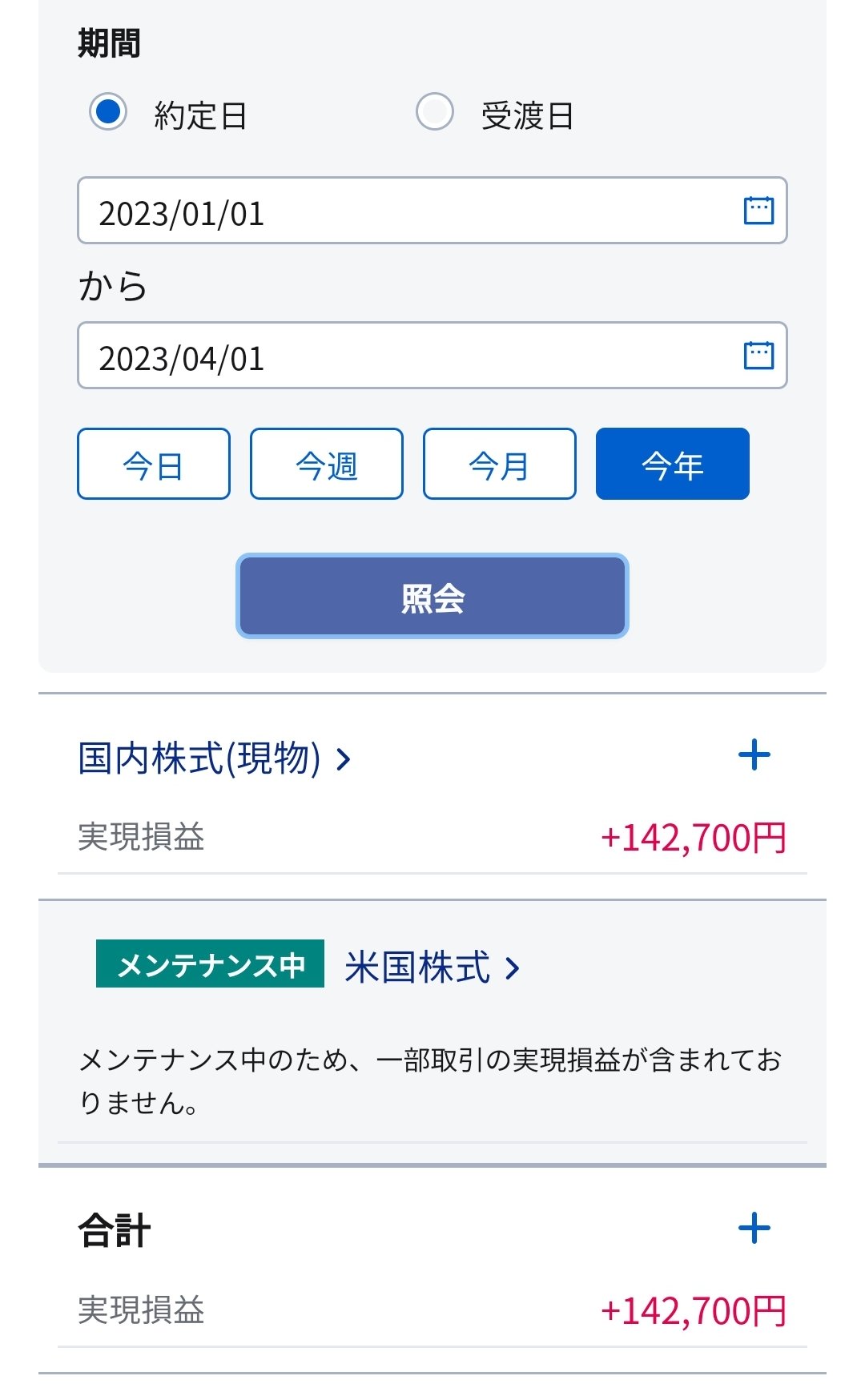
Task: Open the 国内株式(現物) link
Action: [199, 758]
